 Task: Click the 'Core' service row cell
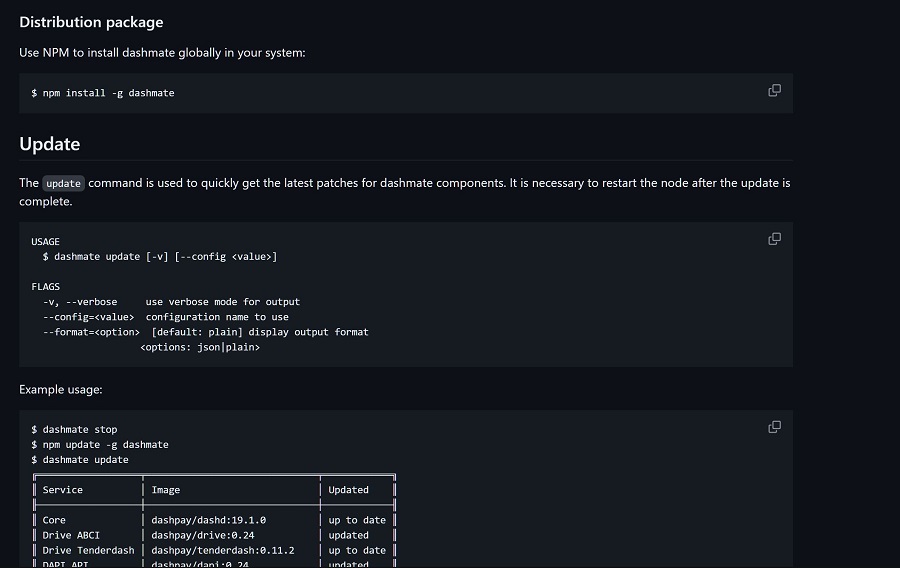pos(54,520)
